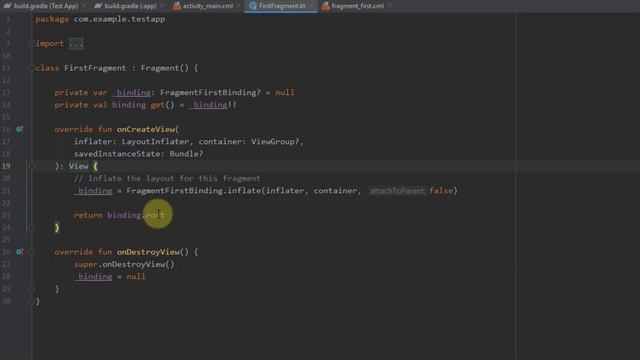Image resolution: width=640 pixels, height=360 pixels.
Task: Click the onCreateView function name
Action: [x=146, y=129]
